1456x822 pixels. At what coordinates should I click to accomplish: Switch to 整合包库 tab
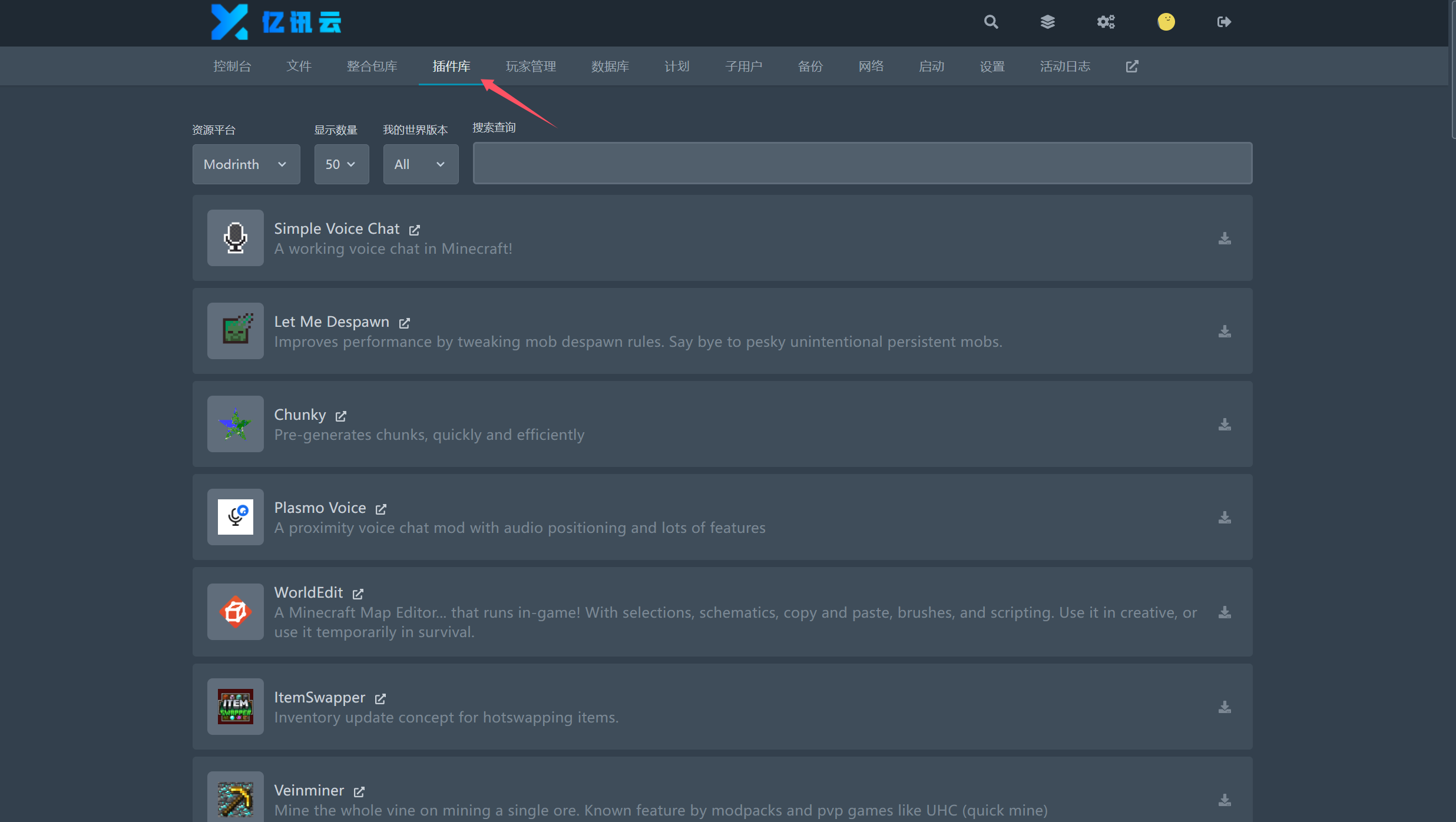372,66
